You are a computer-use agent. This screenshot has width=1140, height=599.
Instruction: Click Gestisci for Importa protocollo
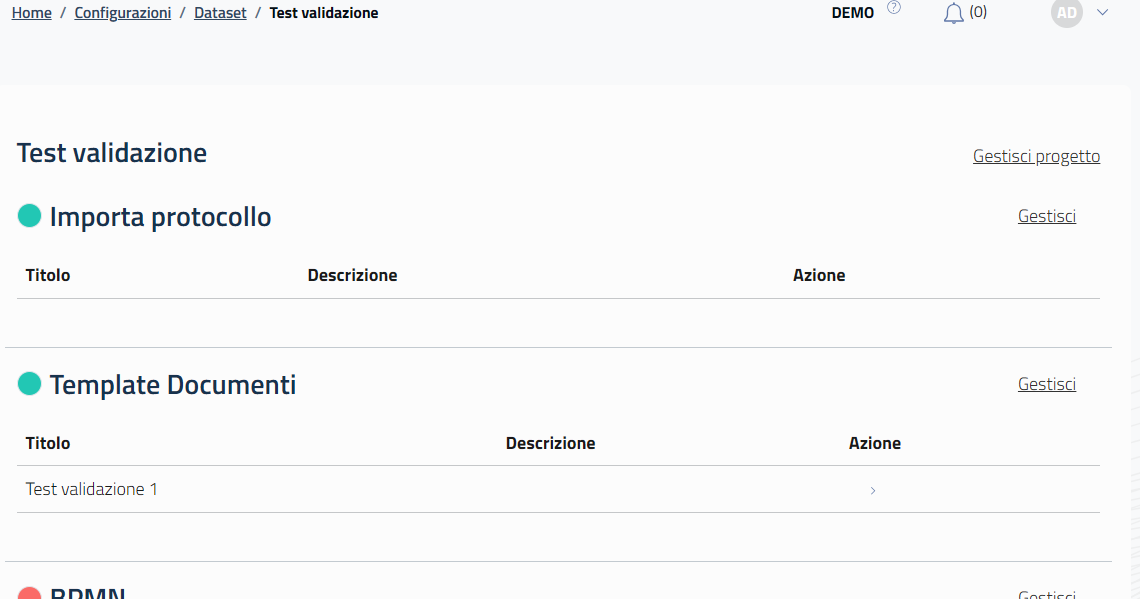pos(1046,215)
